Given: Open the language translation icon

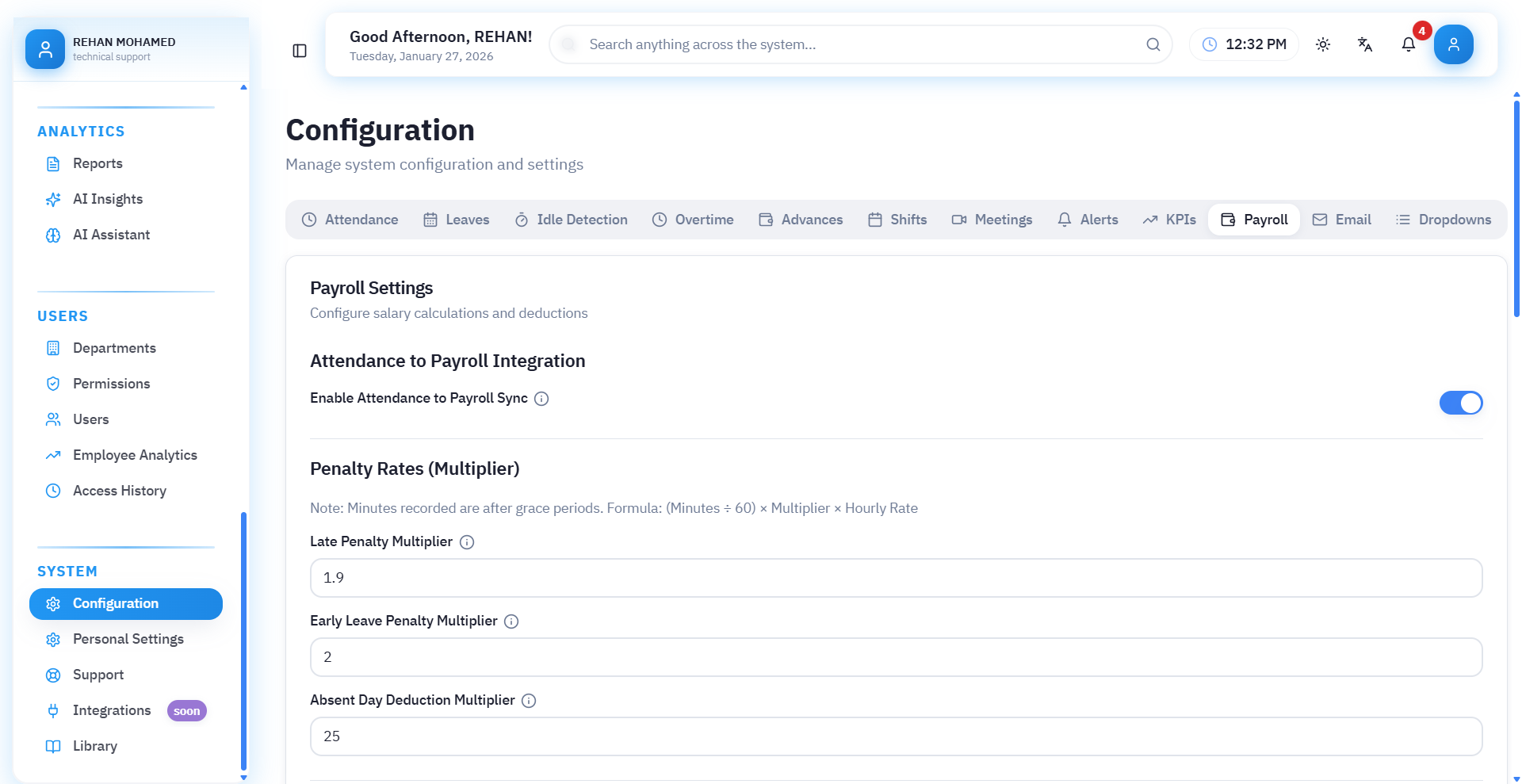Looking at the screenshot, I should [1364, 44].
